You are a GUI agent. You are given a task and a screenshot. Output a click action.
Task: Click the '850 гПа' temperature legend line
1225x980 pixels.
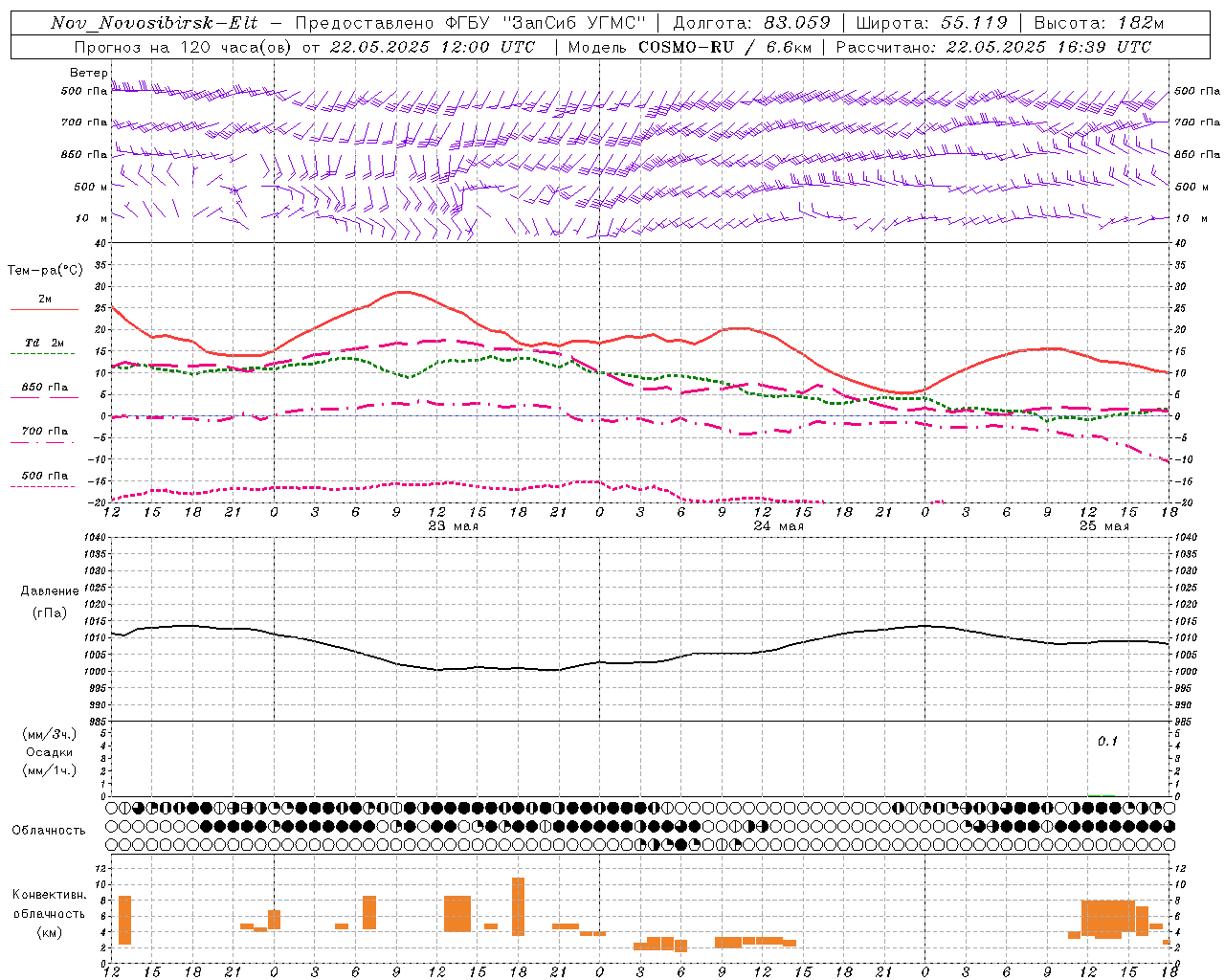point(44,397)
